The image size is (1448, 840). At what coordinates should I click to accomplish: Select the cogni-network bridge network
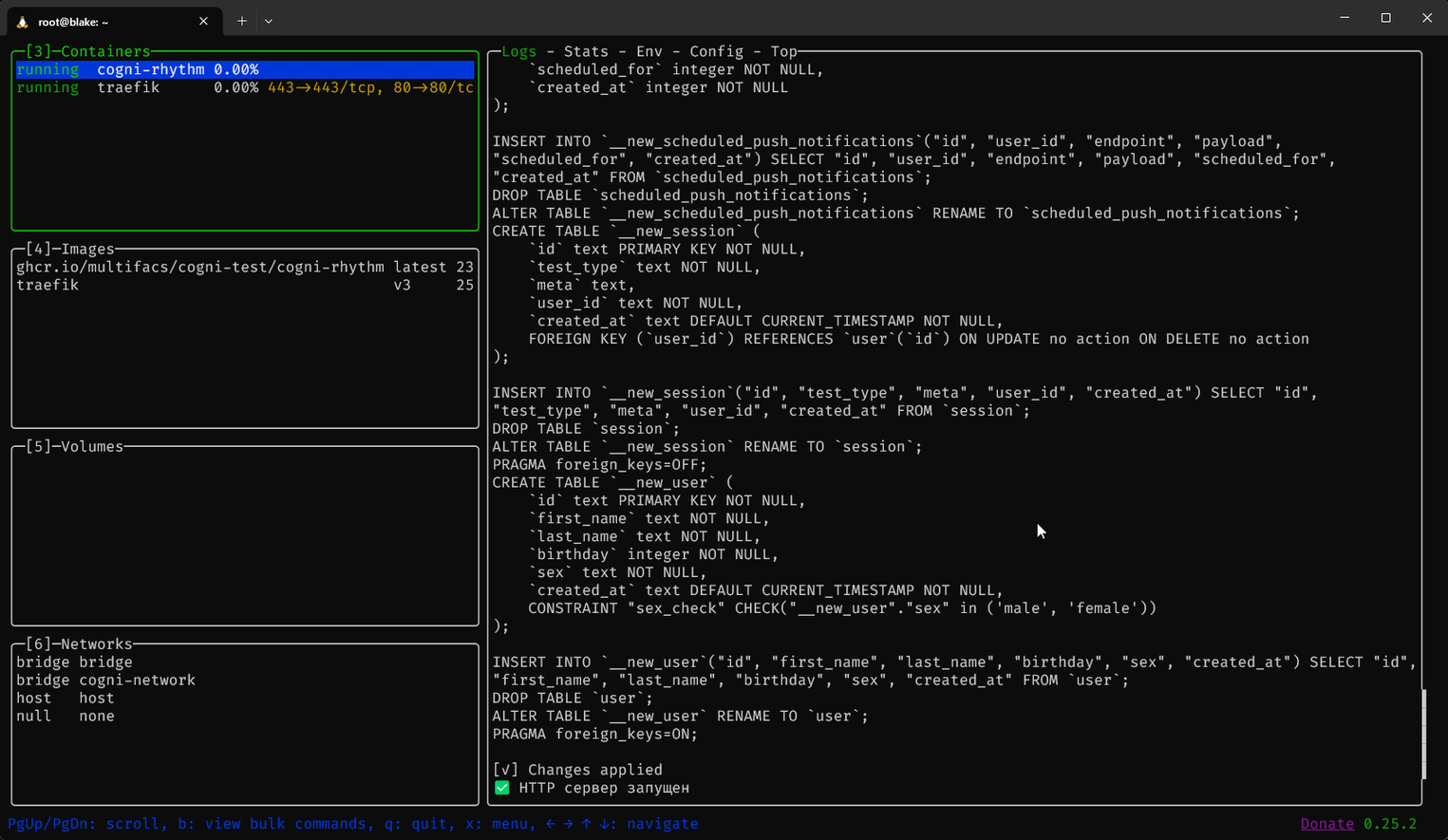105,680
